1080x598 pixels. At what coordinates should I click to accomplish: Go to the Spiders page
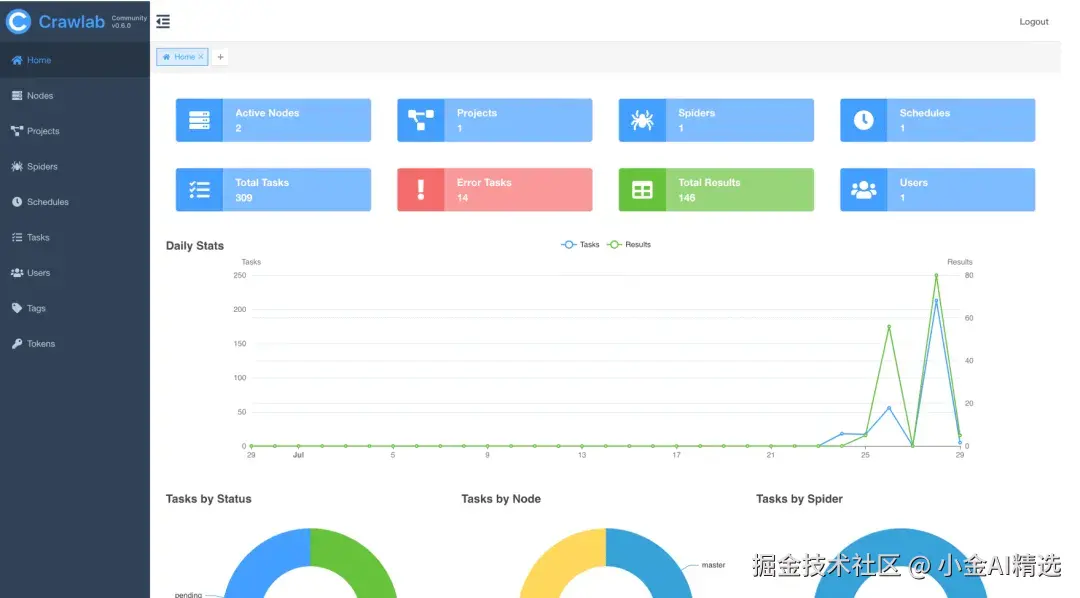click(x=75, y=167)
